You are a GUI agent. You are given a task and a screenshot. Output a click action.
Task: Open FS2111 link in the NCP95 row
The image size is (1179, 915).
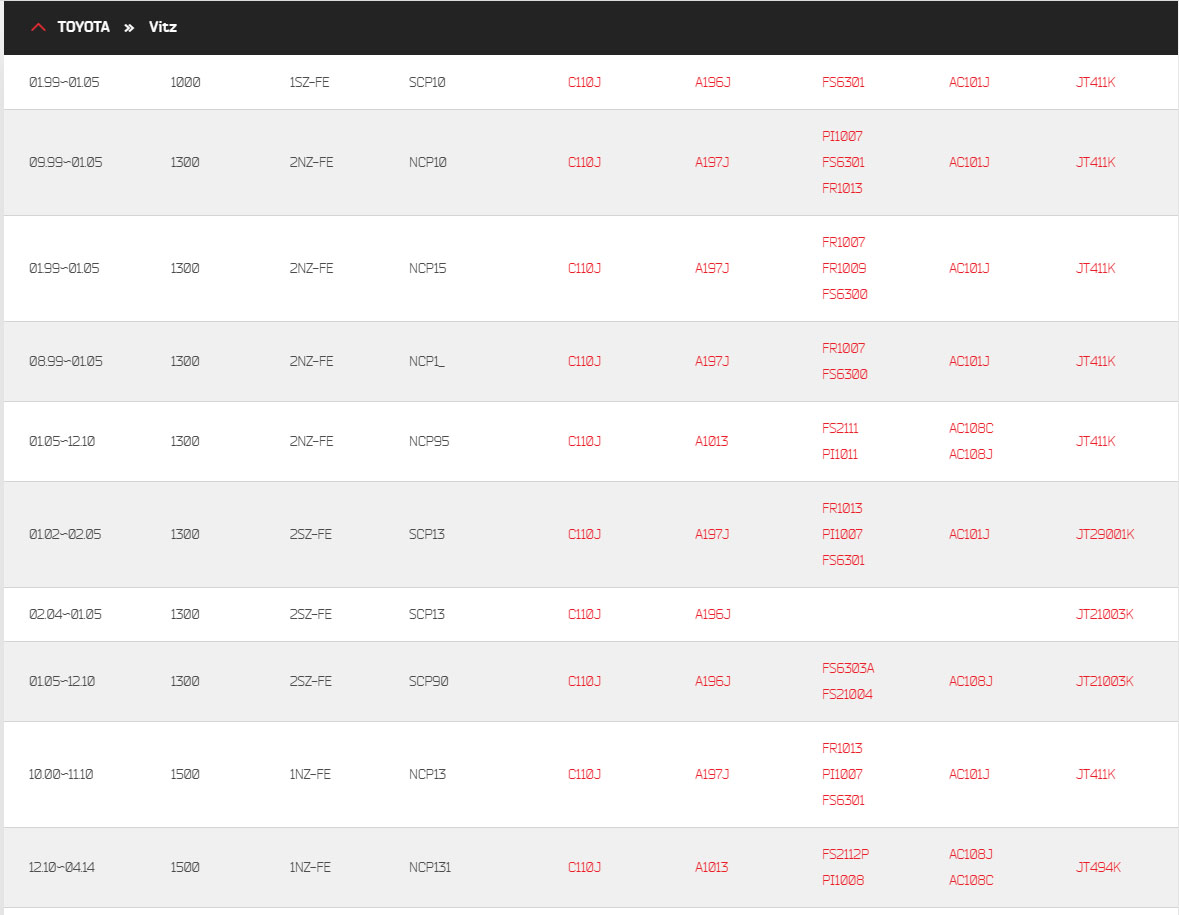840,429
